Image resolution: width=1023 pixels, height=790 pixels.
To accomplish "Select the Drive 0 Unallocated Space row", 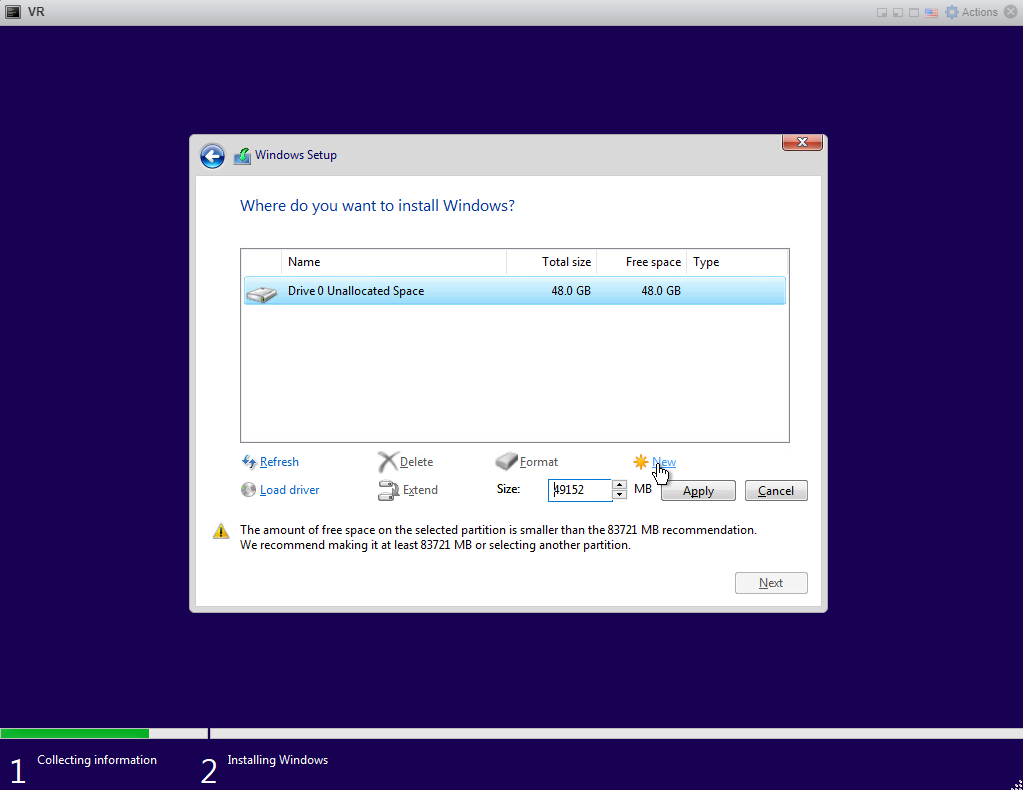I will pyautogui.click(x=515, y=291).
